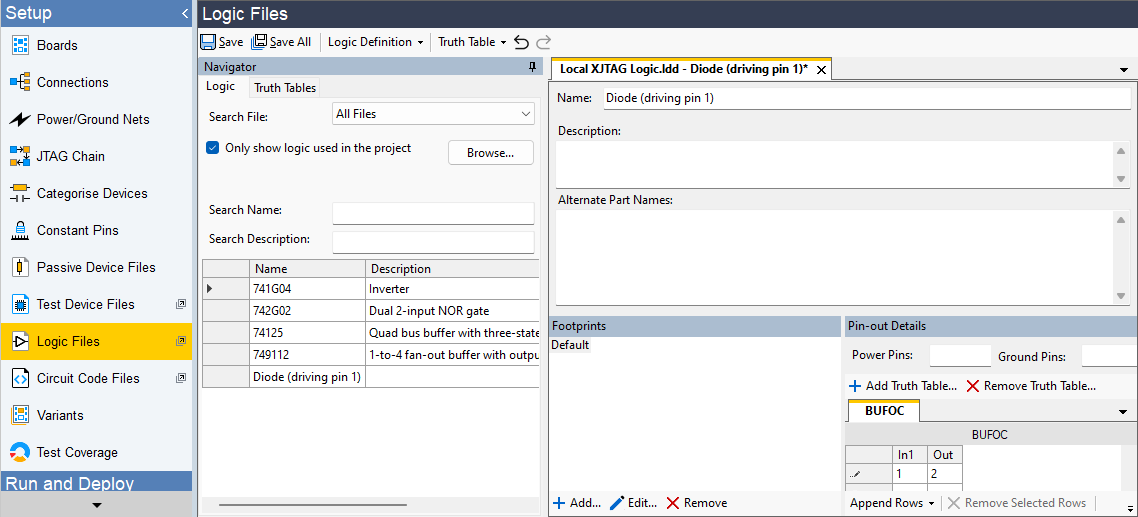Click the Browse... button
This screenshot has width=1138, height=517.
click(x=490, y=153)
